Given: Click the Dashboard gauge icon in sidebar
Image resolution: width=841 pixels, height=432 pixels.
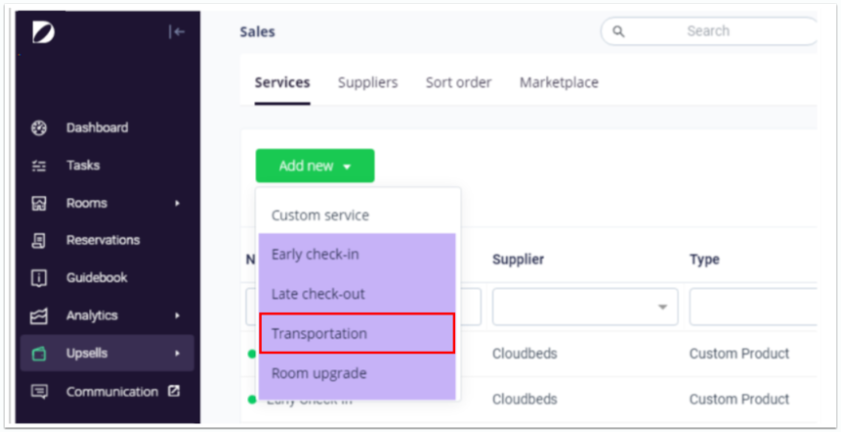Looking at the screenshot, I should pos(40,128).
